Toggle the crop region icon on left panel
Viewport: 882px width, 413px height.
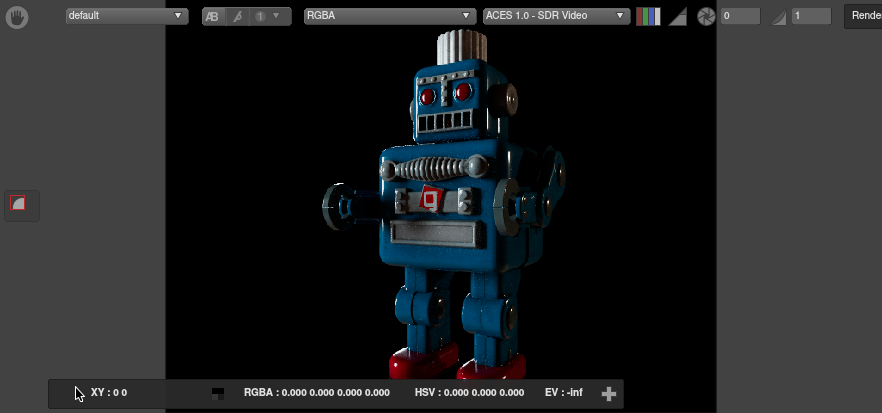pos(18,203)
